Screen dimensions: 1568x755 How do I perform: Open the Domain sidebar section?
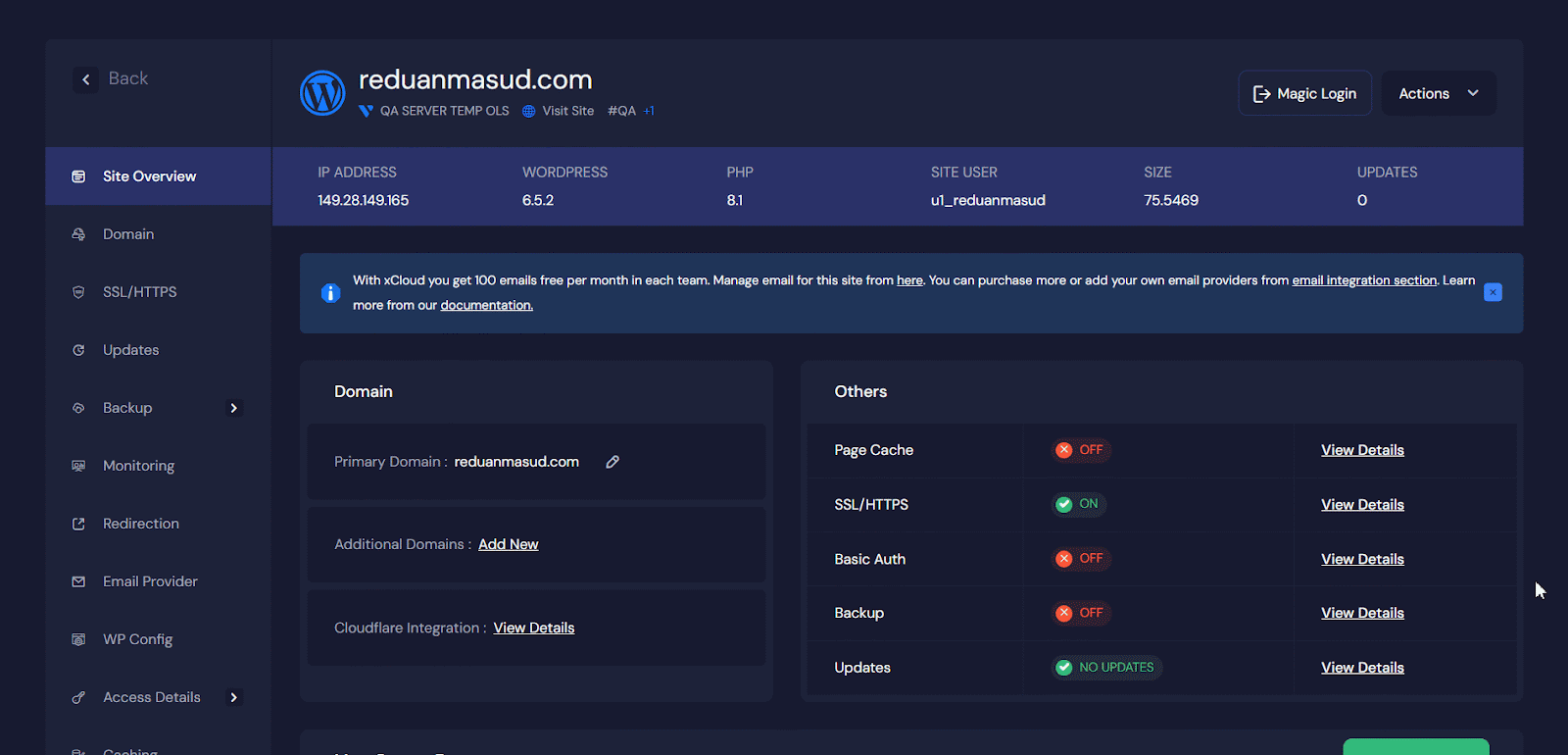[128, 234]
